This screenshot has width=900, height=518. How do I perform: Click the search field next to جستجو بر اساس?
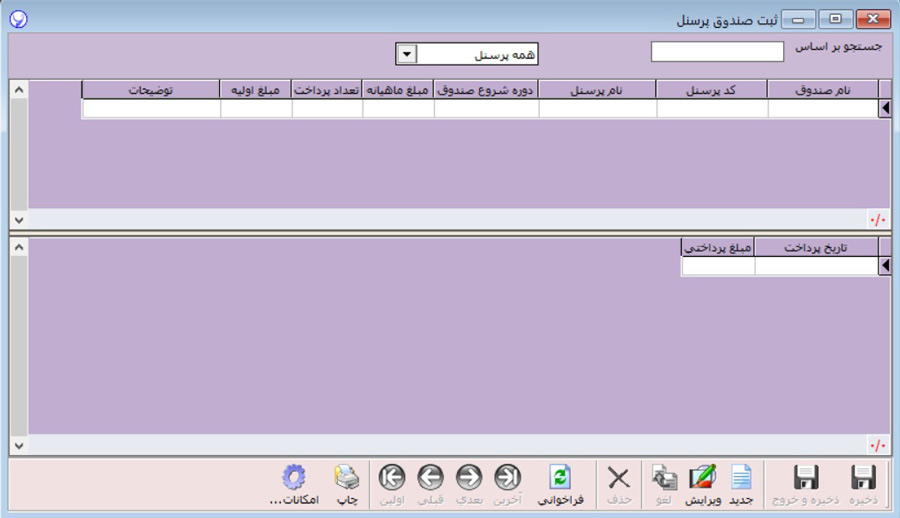click(717, 52)
